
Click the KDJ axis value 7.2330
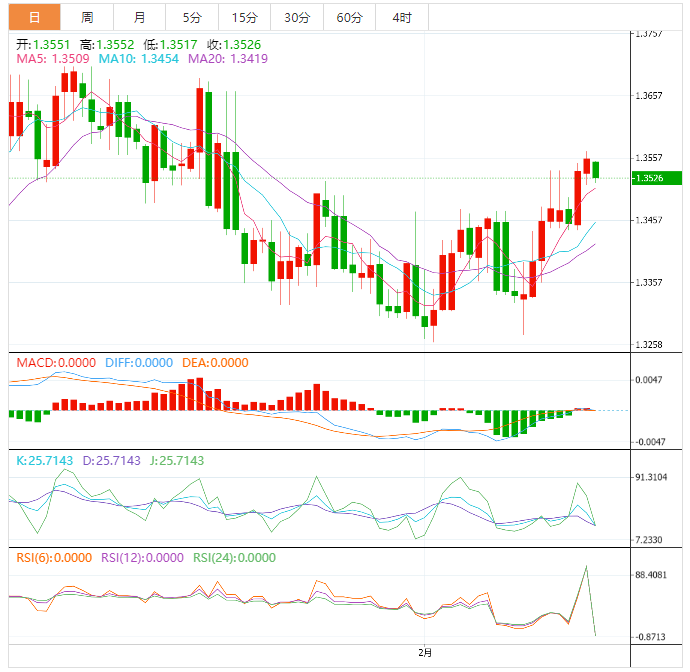[649, 540]
